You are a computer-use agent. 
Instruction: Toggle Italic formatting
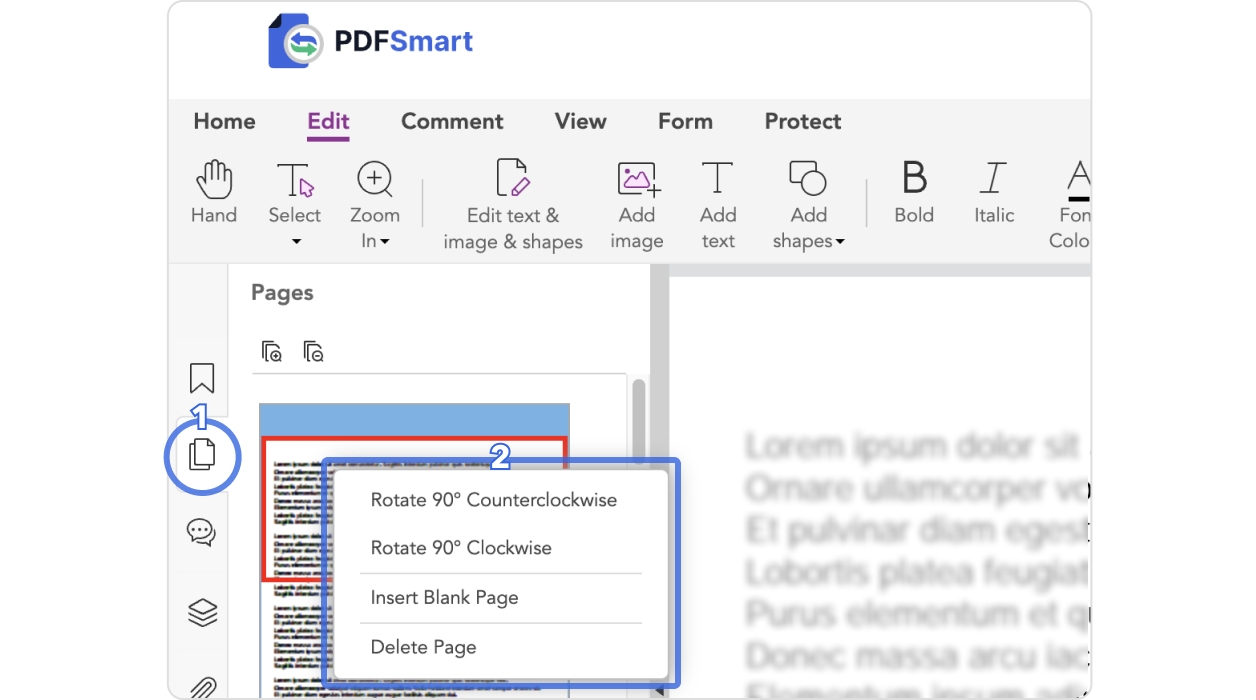993,192
